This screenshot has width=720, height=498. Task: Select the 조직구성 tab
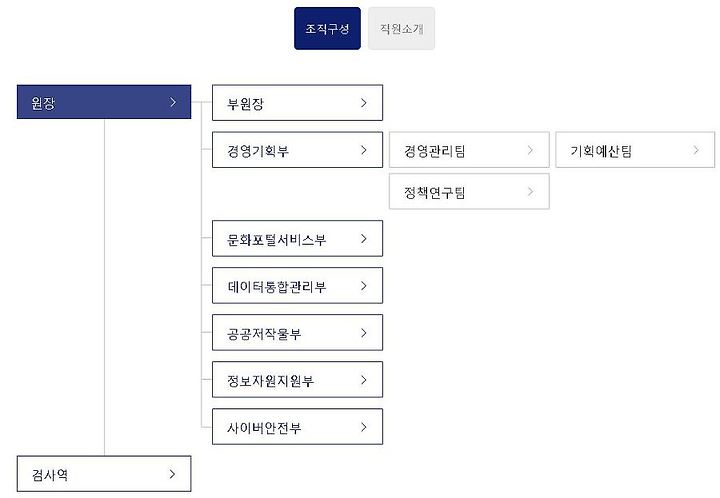click(327, 28)
